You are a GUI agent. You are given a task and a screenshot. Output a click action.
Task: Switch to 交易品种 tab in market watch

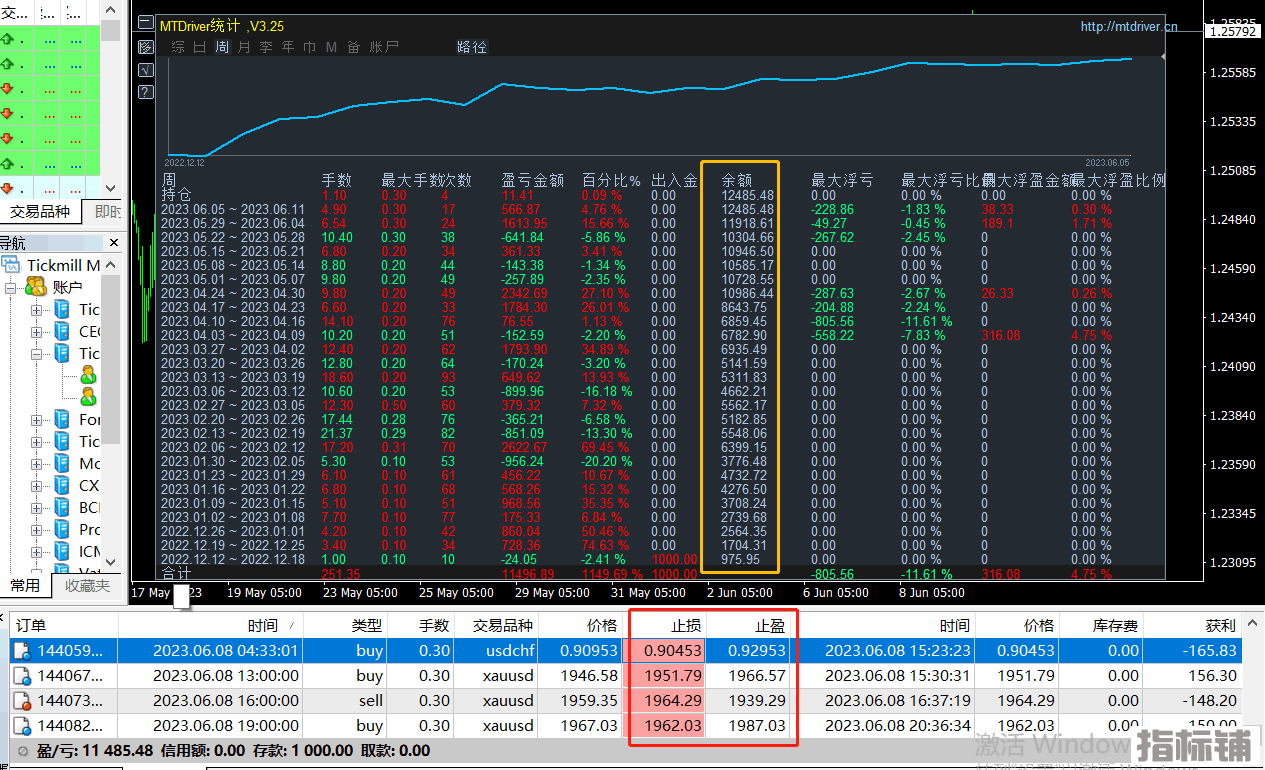40,211
